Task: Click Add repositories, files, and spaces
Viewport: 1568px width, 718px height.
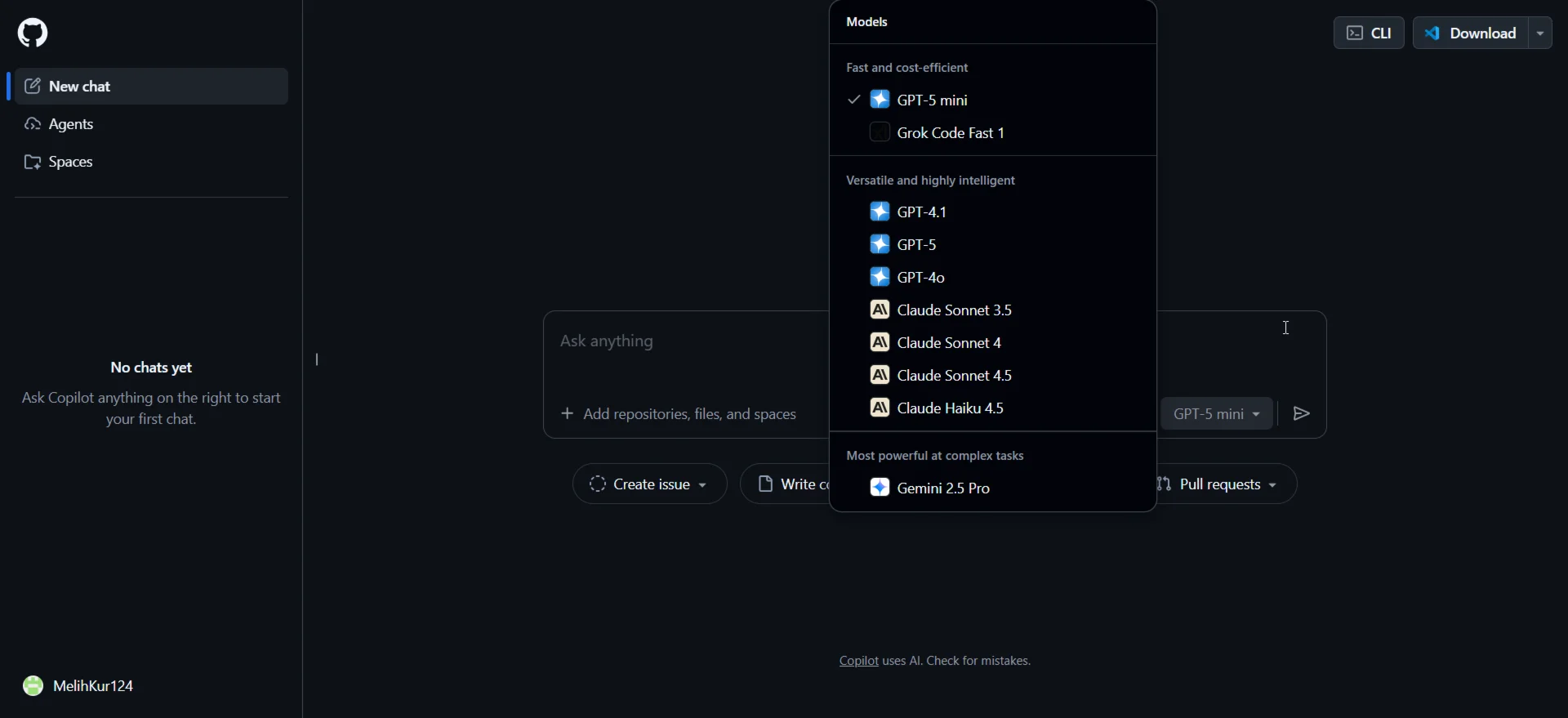Action: (679, 413)
